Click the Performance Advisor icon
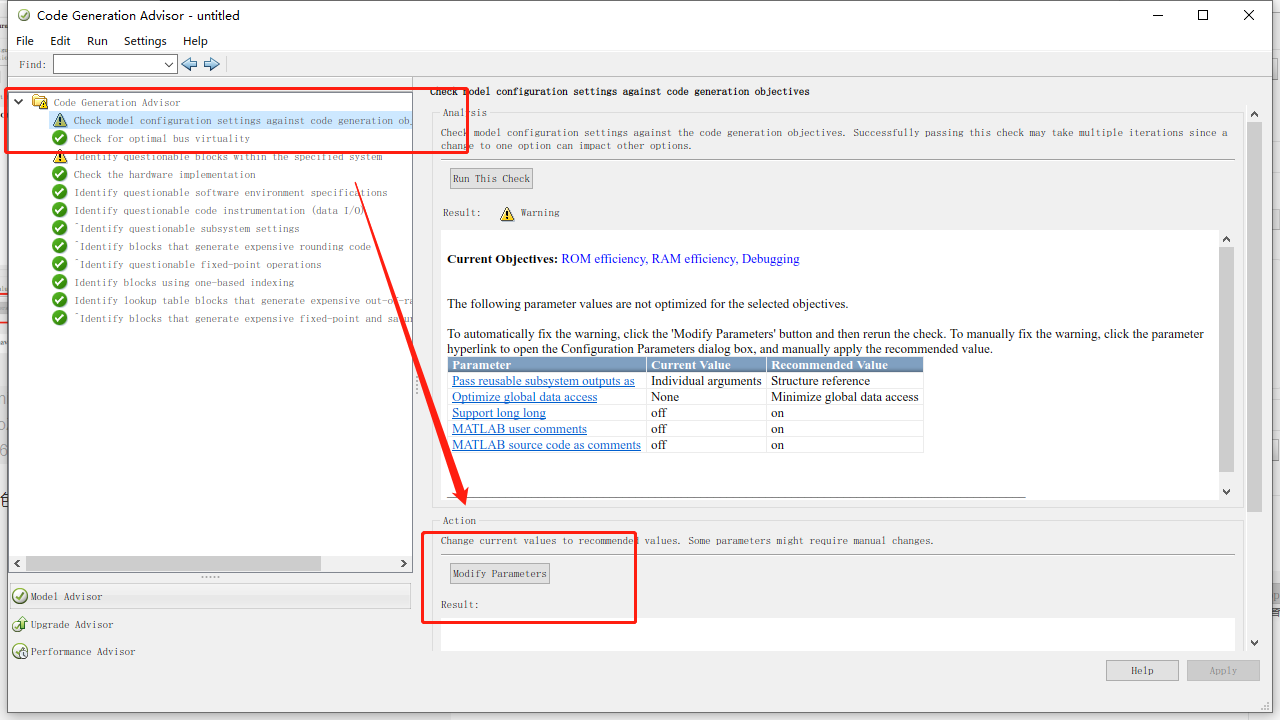Image resolution: width=1280 pixels, height=720 pixels. coord(20,651)
